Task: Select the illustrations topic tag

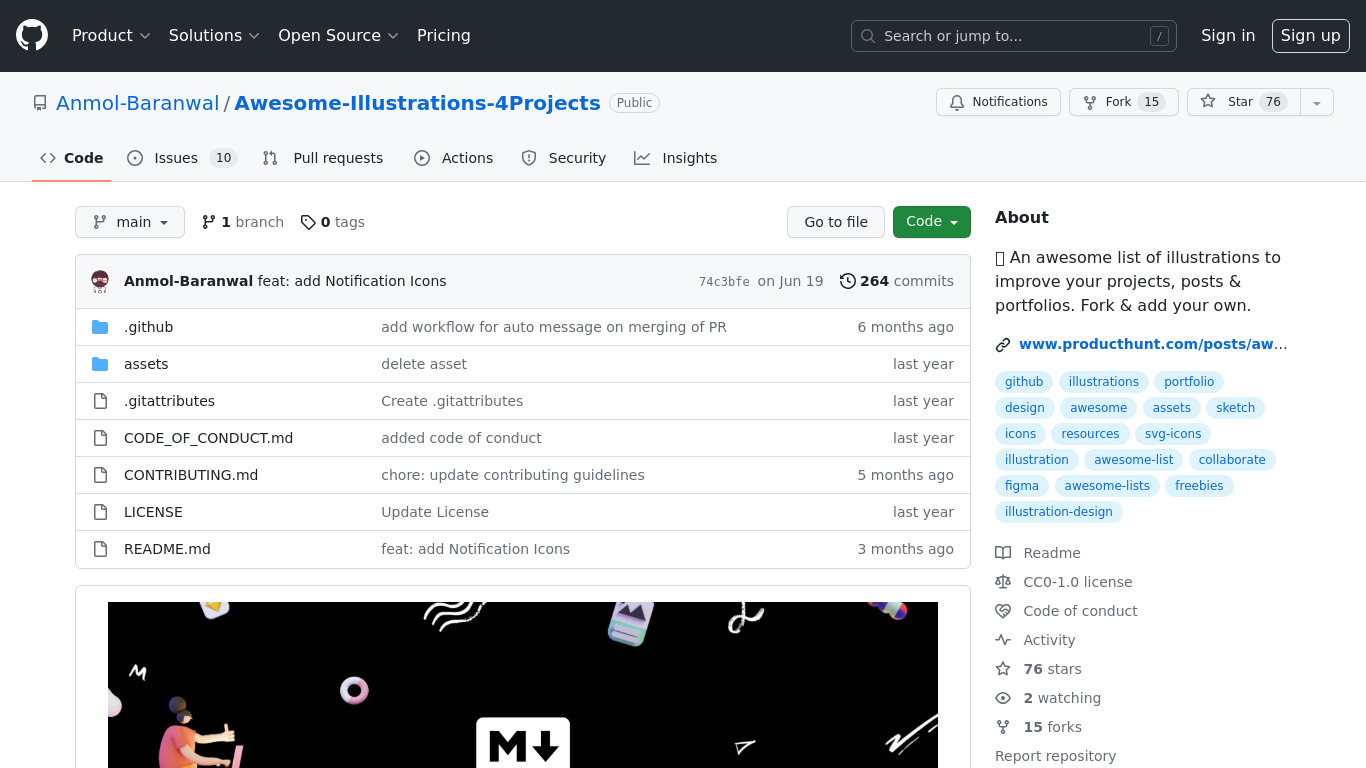Action: click(1103, 382)
